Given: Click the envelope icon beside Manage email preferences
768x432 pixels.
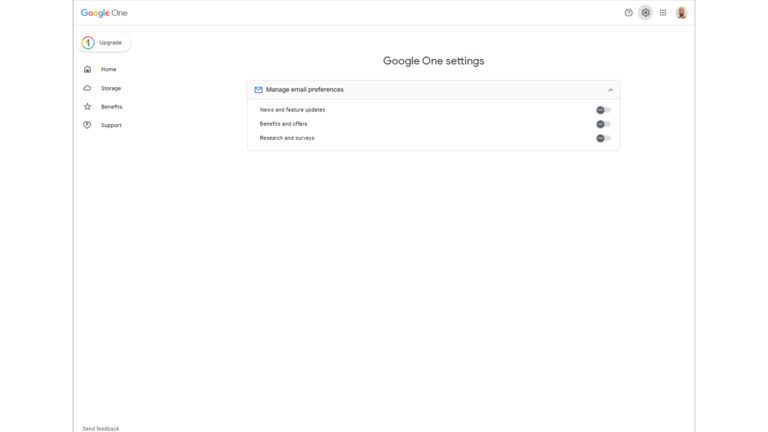Looking at the screenshot, I should click(x=258, y=90).
